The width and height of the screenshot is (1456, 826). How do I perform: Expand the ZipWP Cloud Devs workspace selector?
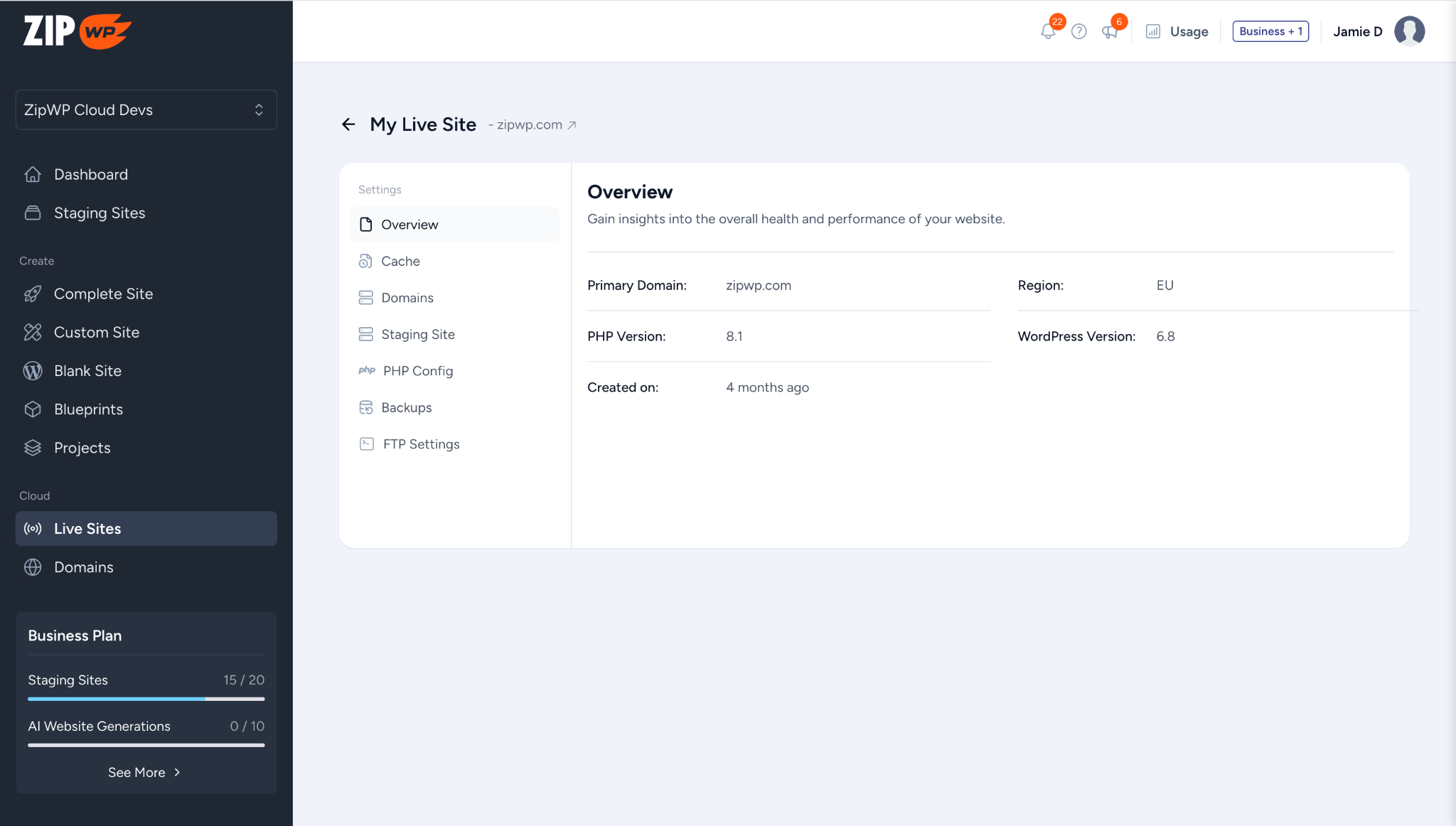click(x=146, y=110)
